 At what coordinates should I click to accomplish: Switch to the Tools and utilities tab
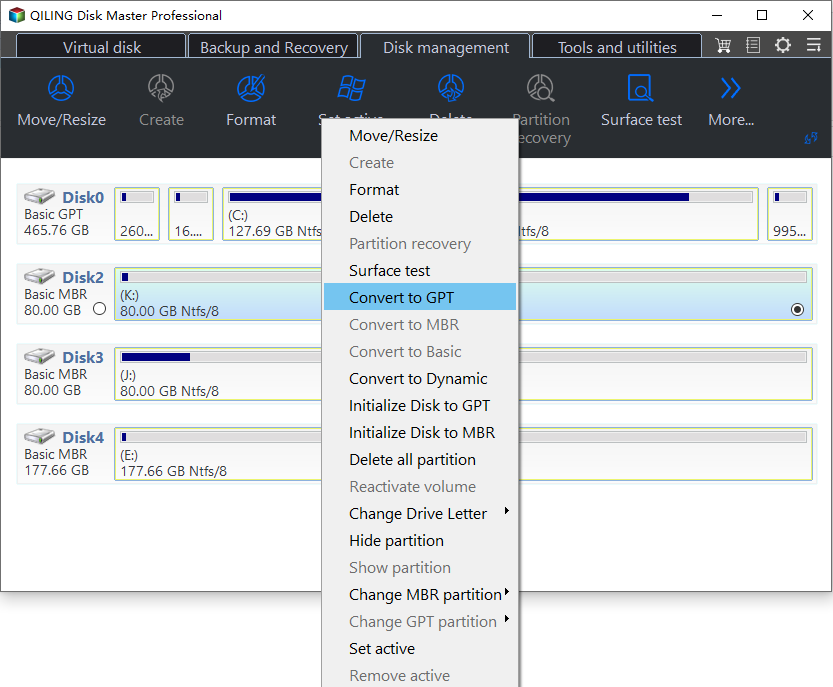point(617,47)
